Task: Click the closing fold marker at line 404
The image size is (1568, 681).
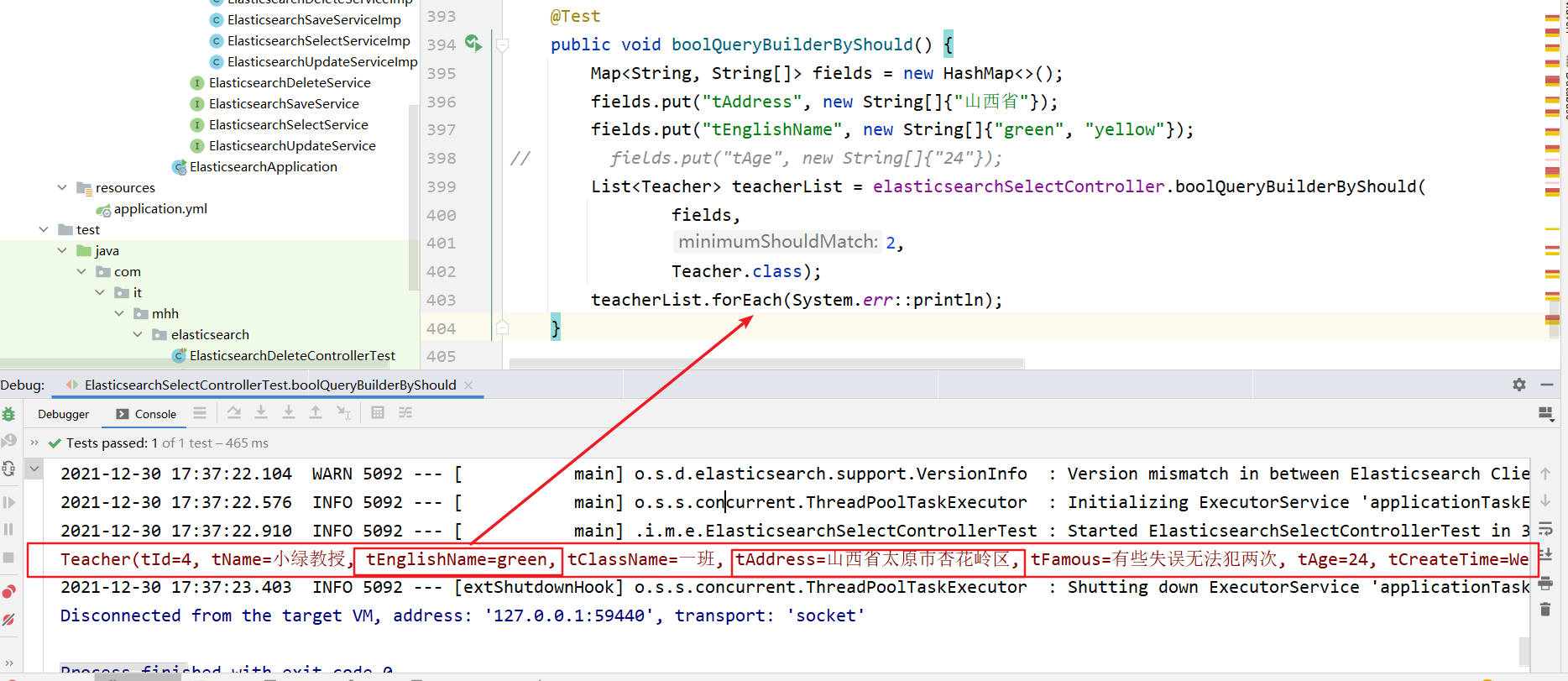Action: [503, 327]
